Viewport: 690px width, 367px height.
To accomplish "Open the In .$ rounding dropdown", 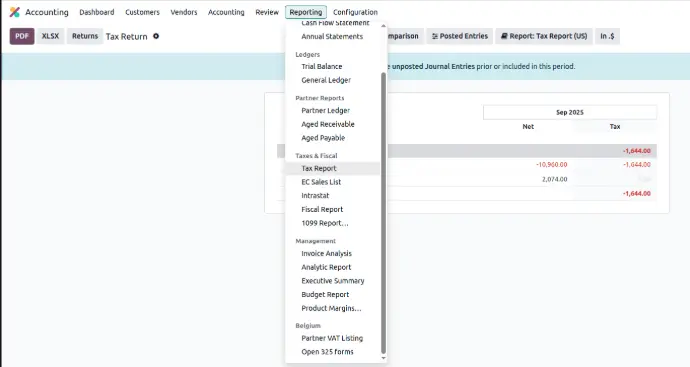I will (607, 36).
